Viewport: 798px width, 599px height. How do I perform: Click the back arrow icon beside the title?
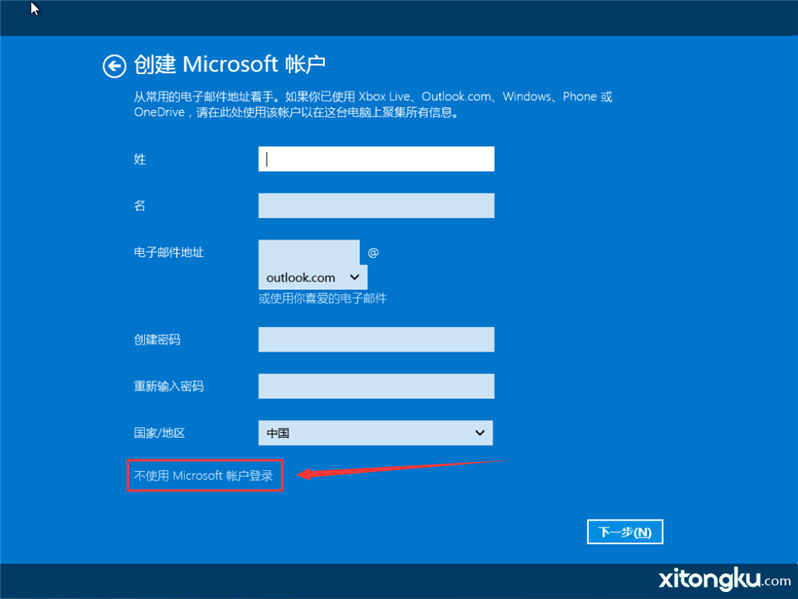click(114, 66)
